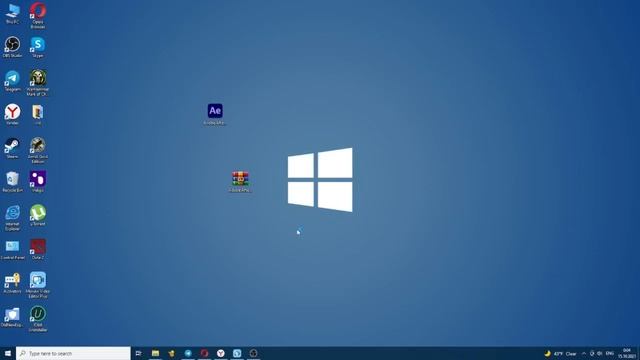Select the Warhammer Mark of Chaos shortcut
The image size is (640, 360).
38,83
